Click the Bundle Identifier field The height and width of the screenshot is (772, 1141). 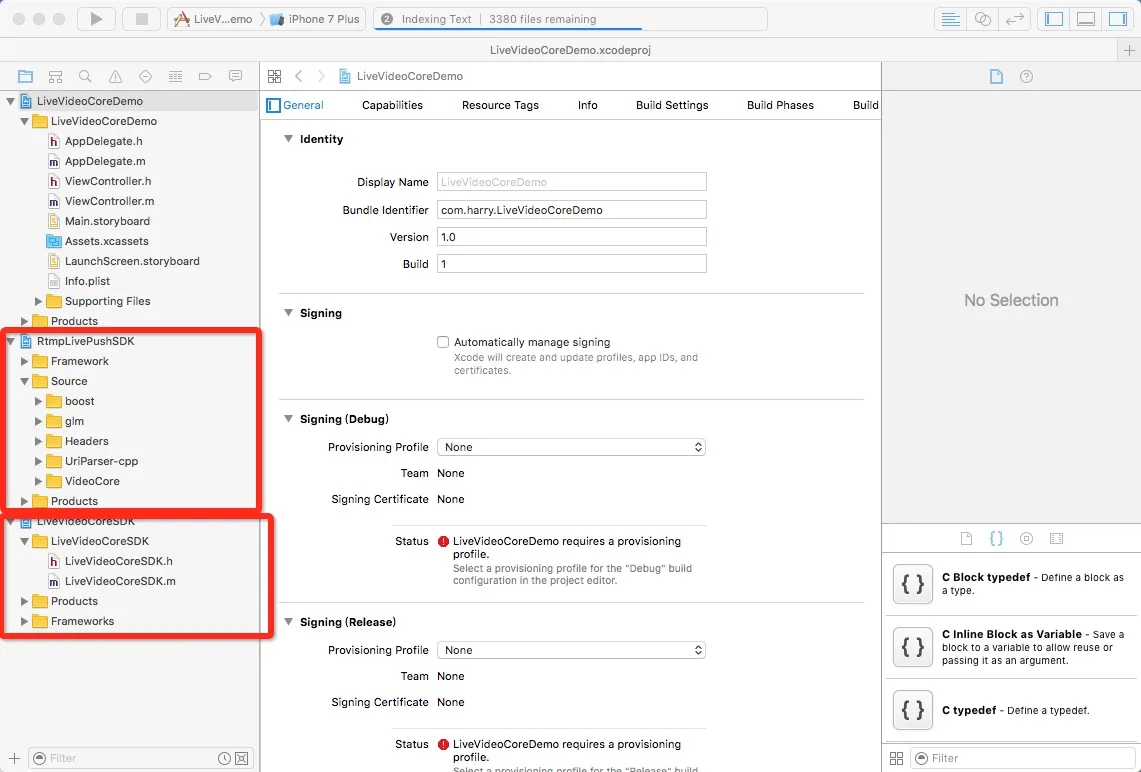(x=571, y=210)
